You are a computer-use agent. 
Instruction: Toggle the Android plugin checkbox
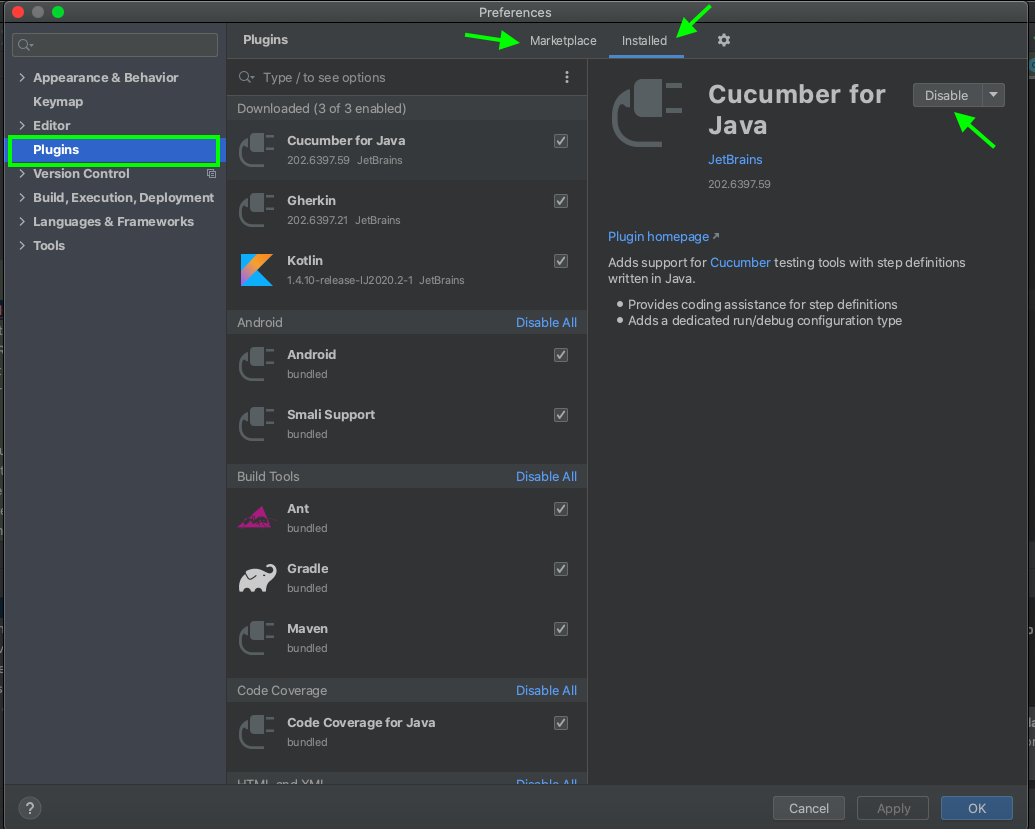[x=561, y=354]
